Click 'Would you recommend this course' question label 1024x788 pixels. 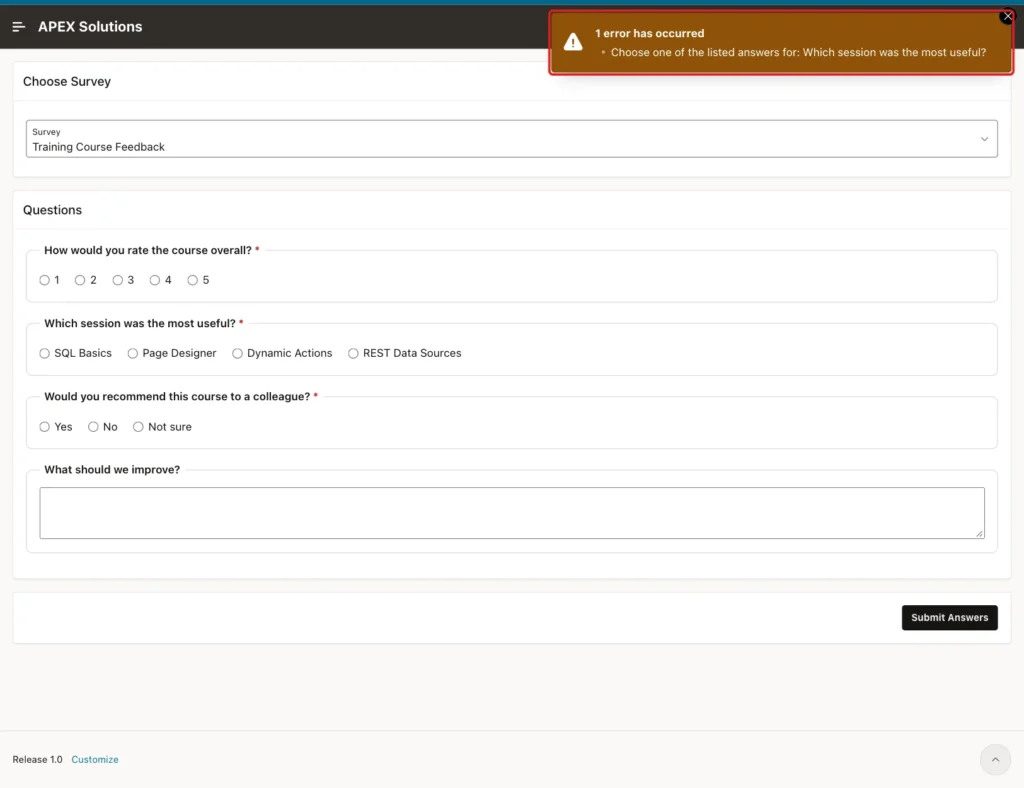(177, 396)
